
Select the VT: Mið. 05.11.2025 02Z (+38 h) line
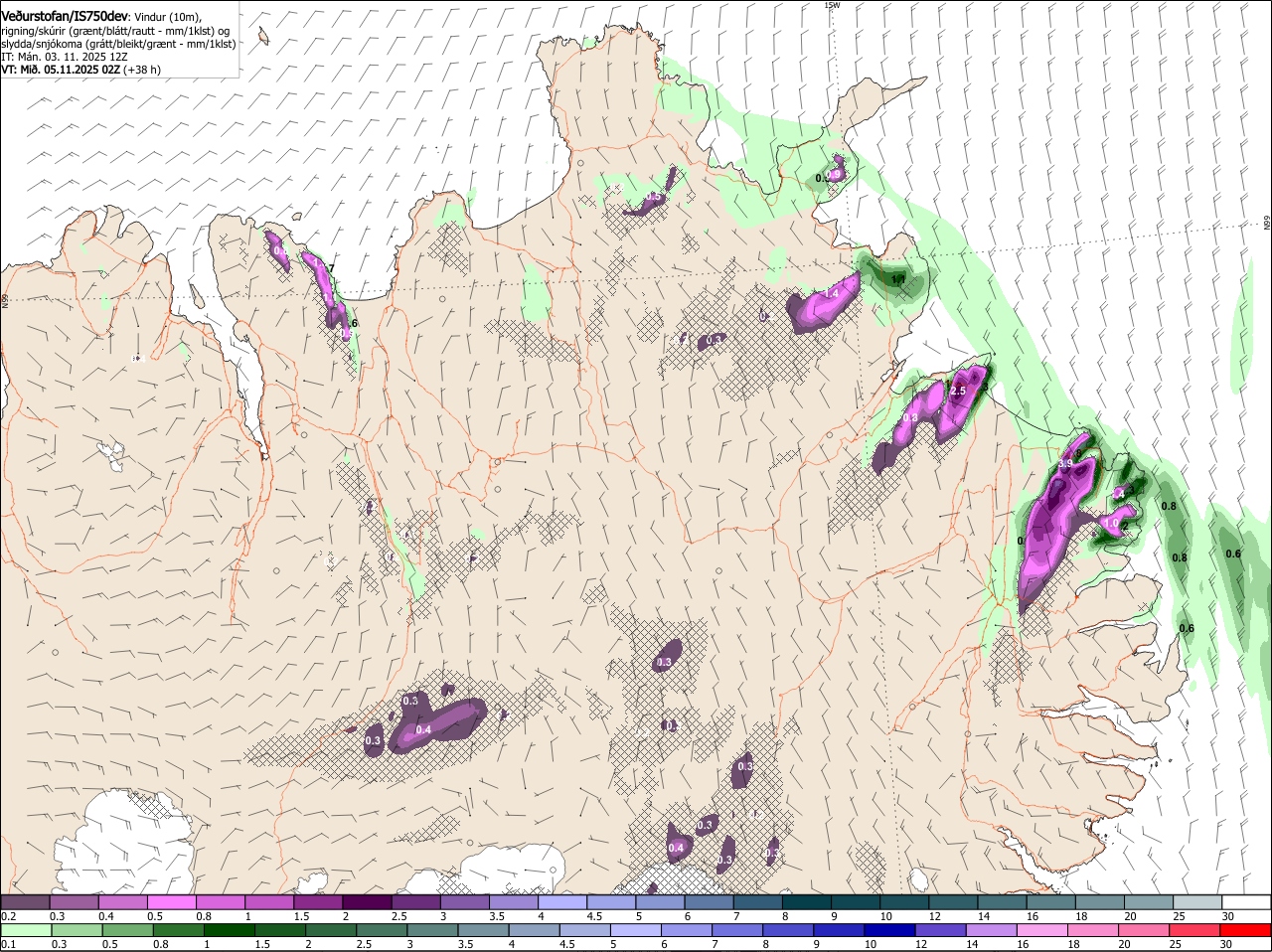click(80, 70)
